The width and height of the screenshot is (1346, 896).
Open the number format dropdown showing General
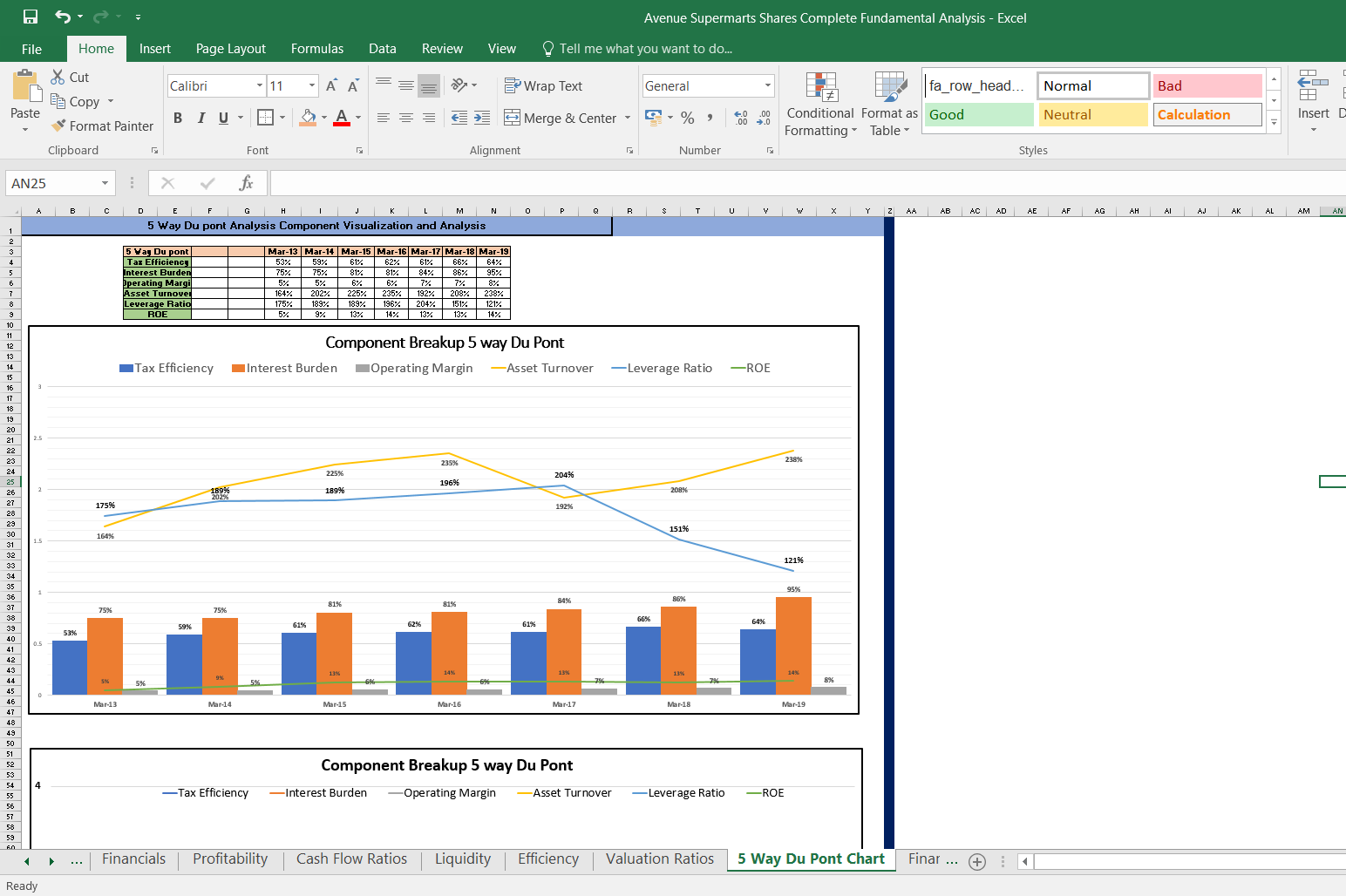[768, 85]
